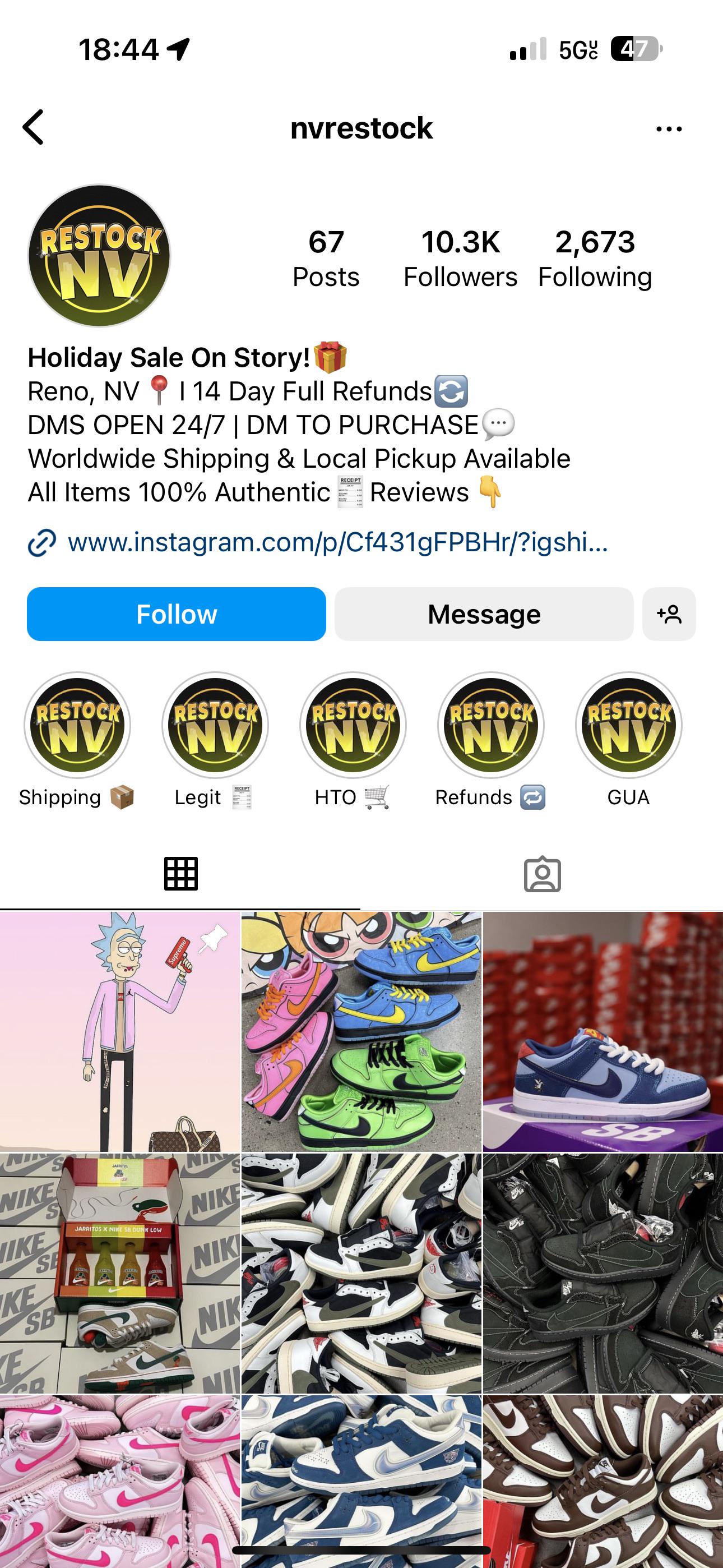Open the blue SB dunk on purple box post
Image resolution: width=723 pixels, height=1568 pixels.
603,1032
